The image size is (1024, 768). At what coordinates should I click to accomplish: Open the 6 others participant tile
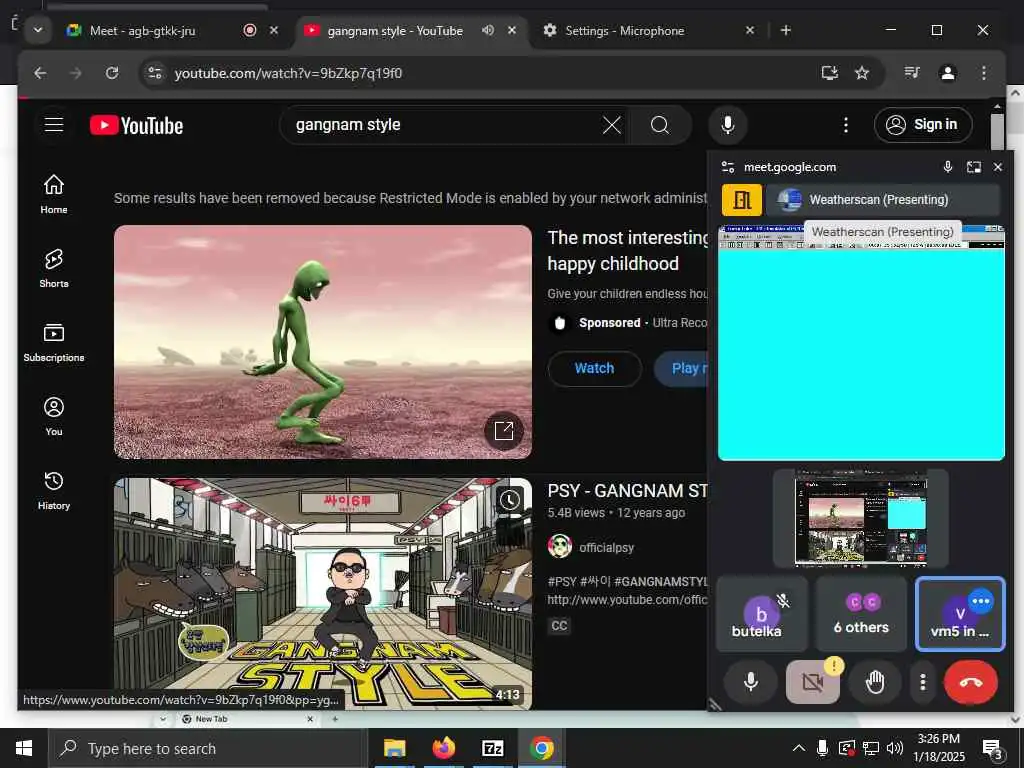[x=861, y=614]
